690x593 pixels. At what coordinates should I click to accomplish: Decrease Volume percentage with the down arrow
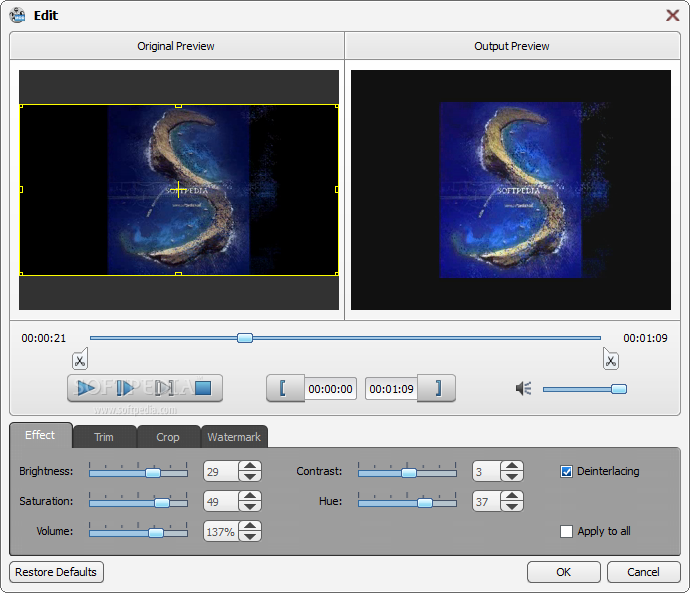[250, 536]
